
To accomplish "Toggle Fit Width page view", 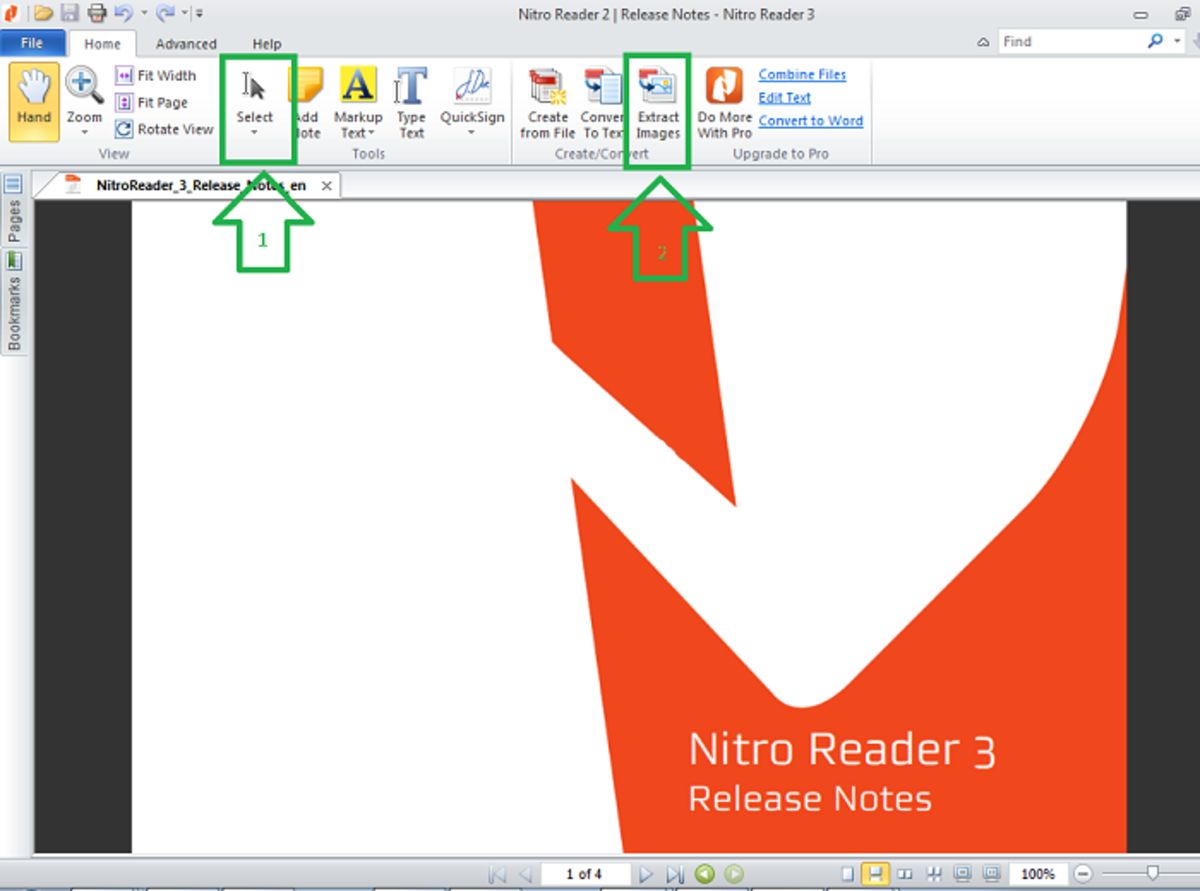I will point(157,75).
